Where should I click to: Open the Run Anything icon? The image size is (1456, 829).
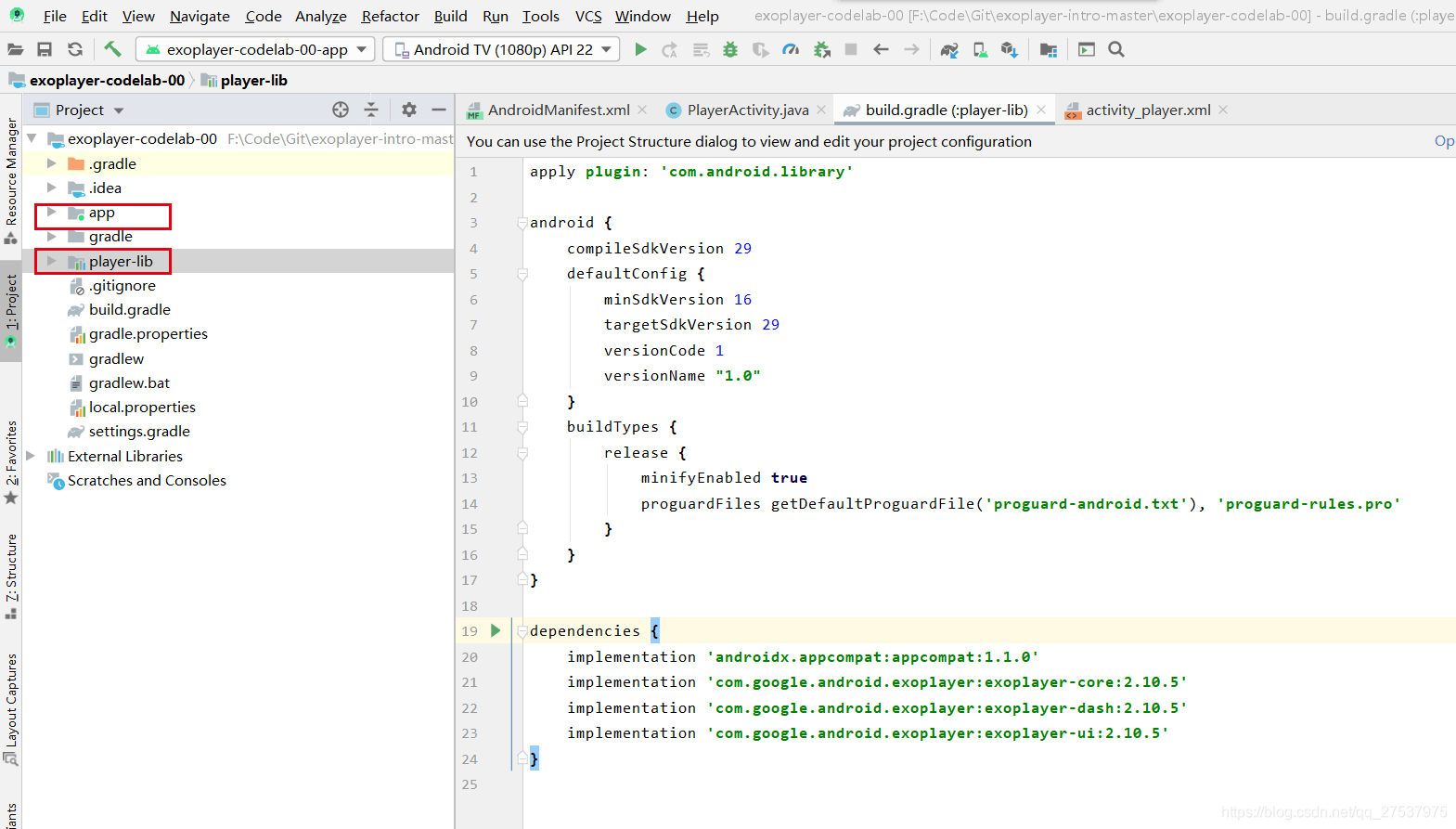[1087, 49]
